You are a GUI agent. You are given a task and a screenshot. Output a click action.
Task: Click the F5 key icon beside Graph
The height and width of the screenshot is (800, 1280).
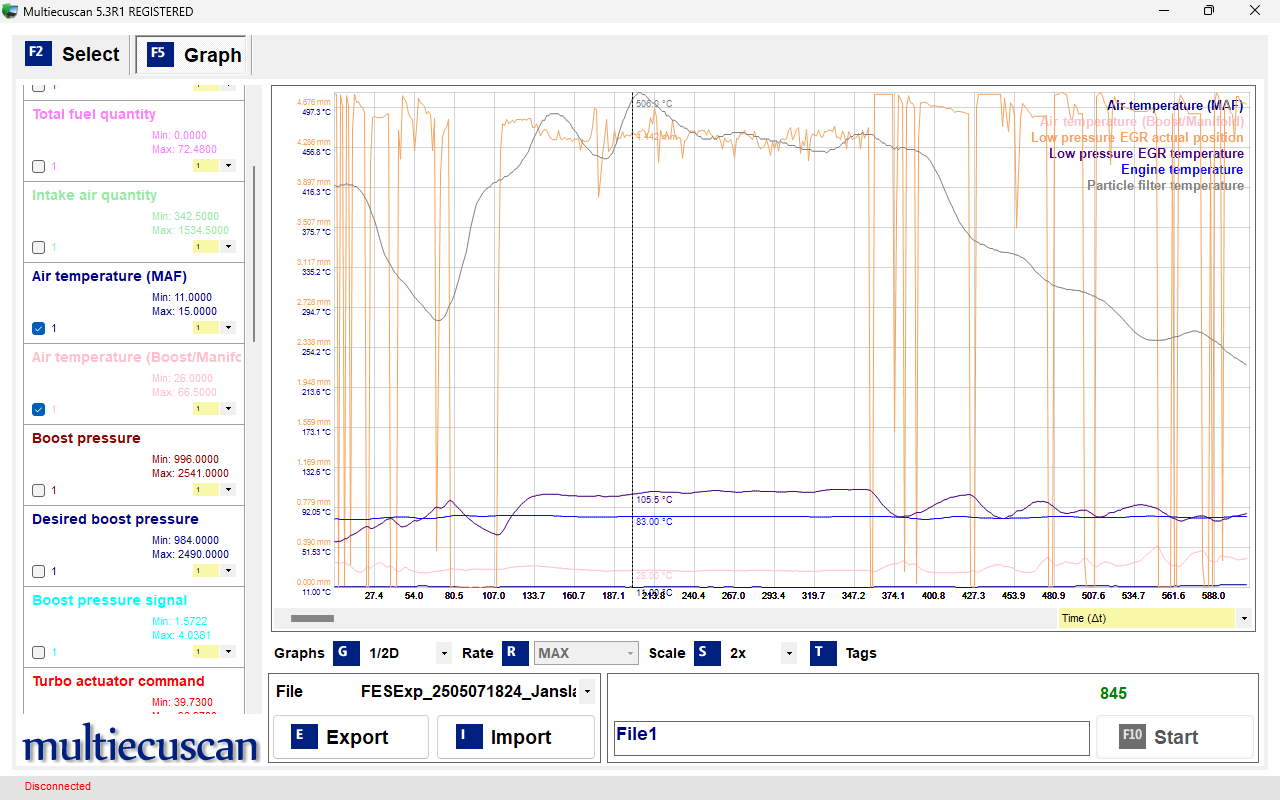(x=160, y=55)
